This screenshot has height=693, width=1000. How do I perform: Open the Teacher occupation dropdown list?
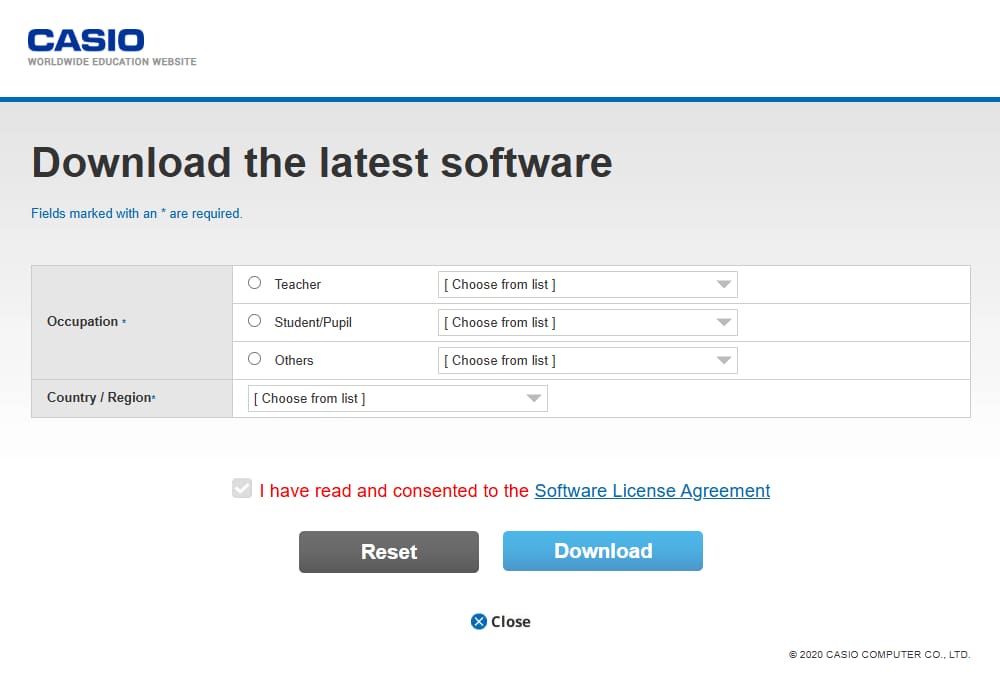587,284
